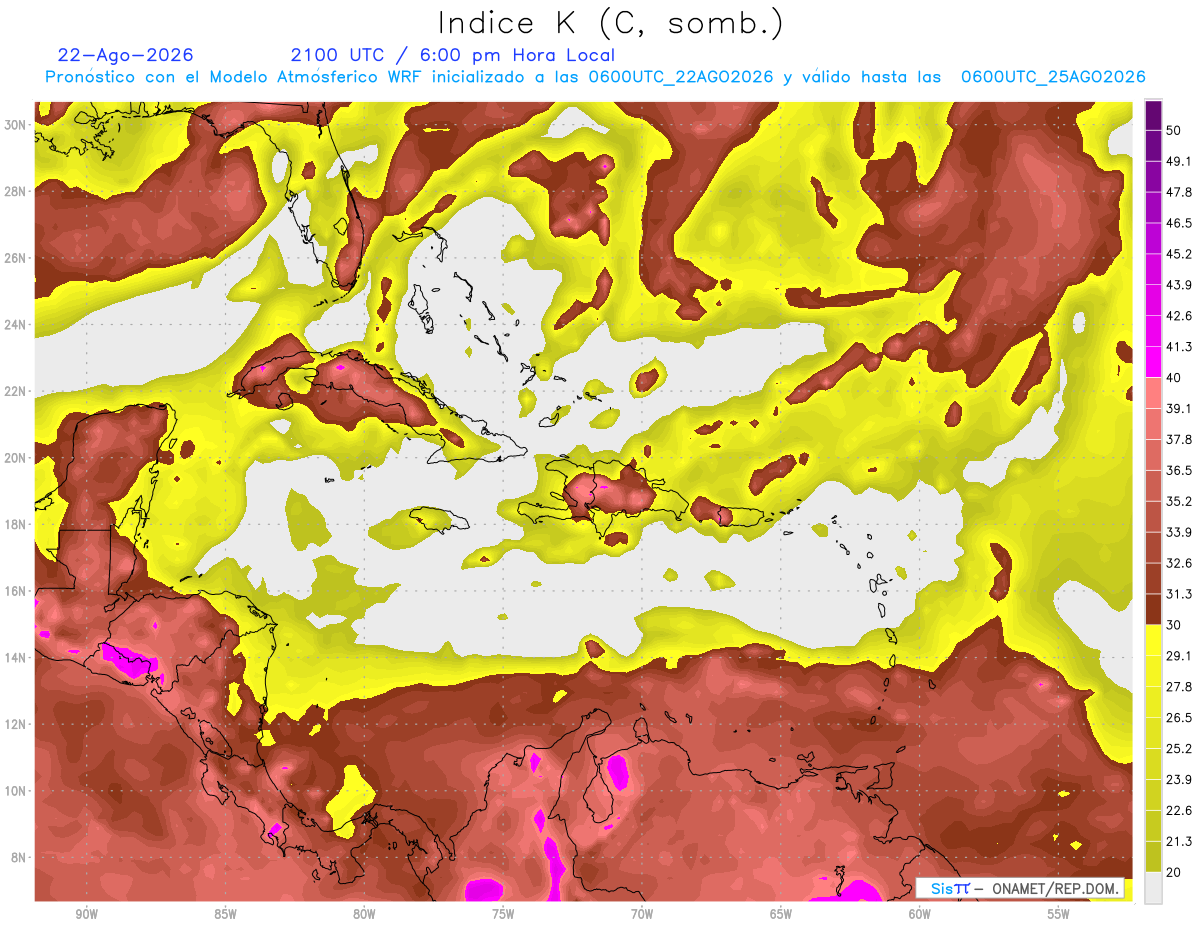Select the date text "22-Ago-2026"
Image resolution: width=1200 pixels, height=927 pixels.
(126, 55)
